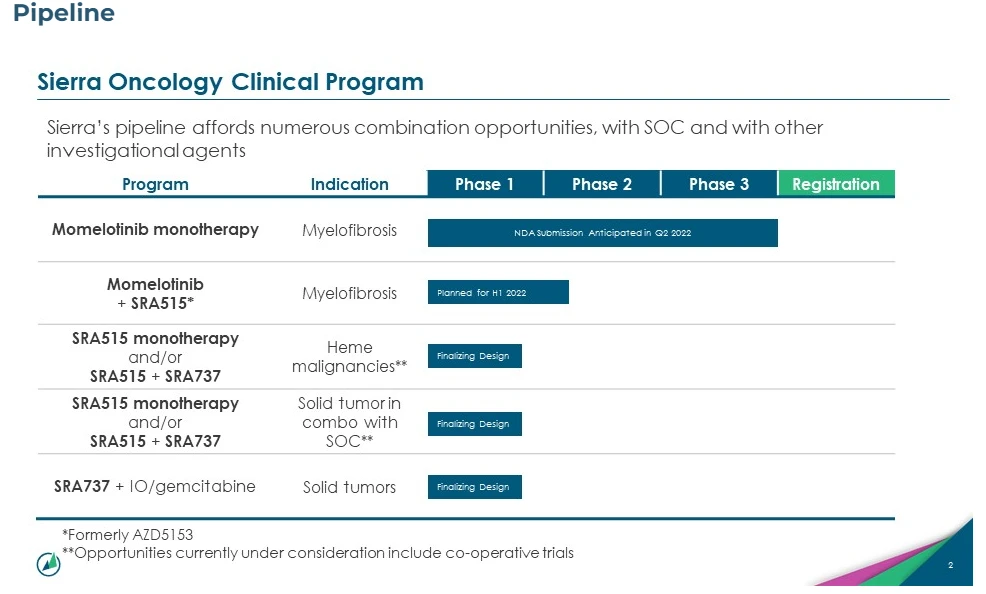
Task: Select Momelotinib monotherapy program name
Action: [155, 230]
